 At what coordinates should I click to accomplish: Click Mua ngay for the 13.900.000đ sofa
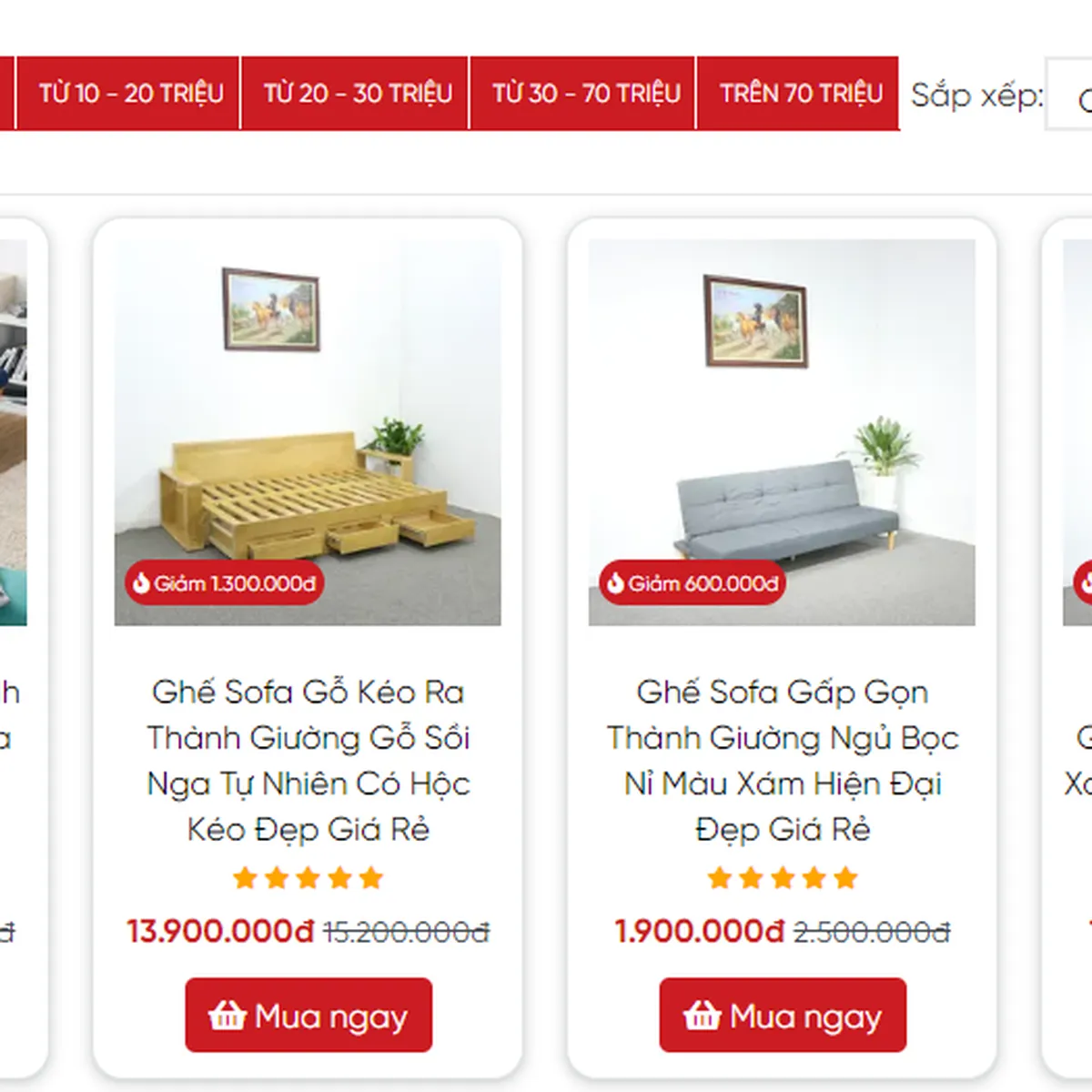tap(308, 1015)
